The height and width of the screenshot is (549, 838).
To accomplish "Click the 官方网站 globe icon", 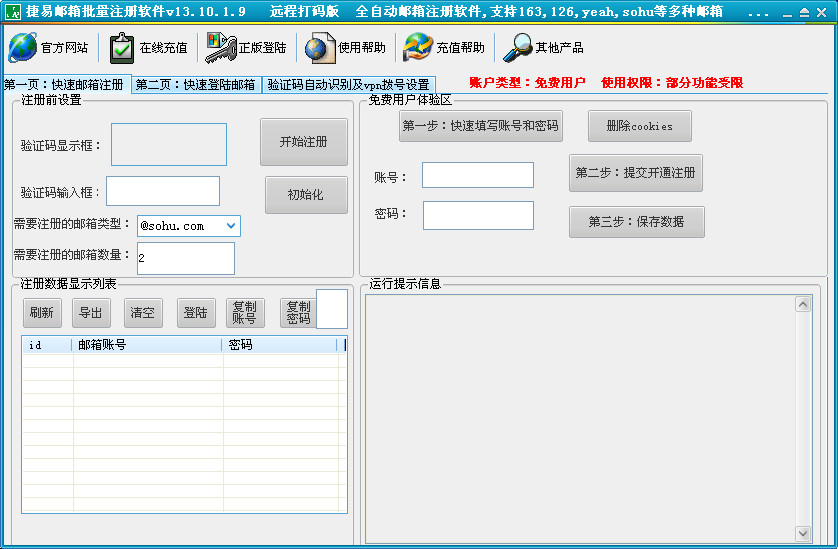I will (22, 47).
